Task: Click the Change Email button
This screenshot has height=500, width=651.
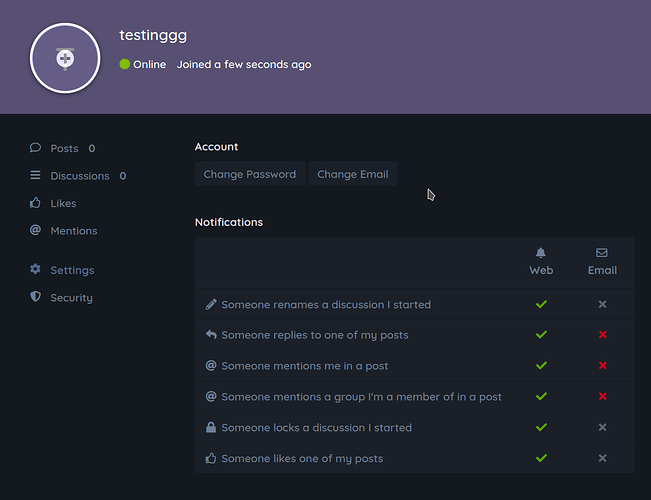Action: click(x=353, y=174)
